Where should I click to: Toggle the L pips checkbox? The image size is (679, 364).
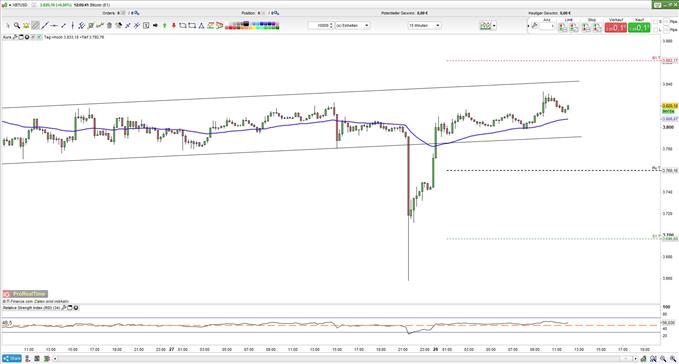coord(655,29)
